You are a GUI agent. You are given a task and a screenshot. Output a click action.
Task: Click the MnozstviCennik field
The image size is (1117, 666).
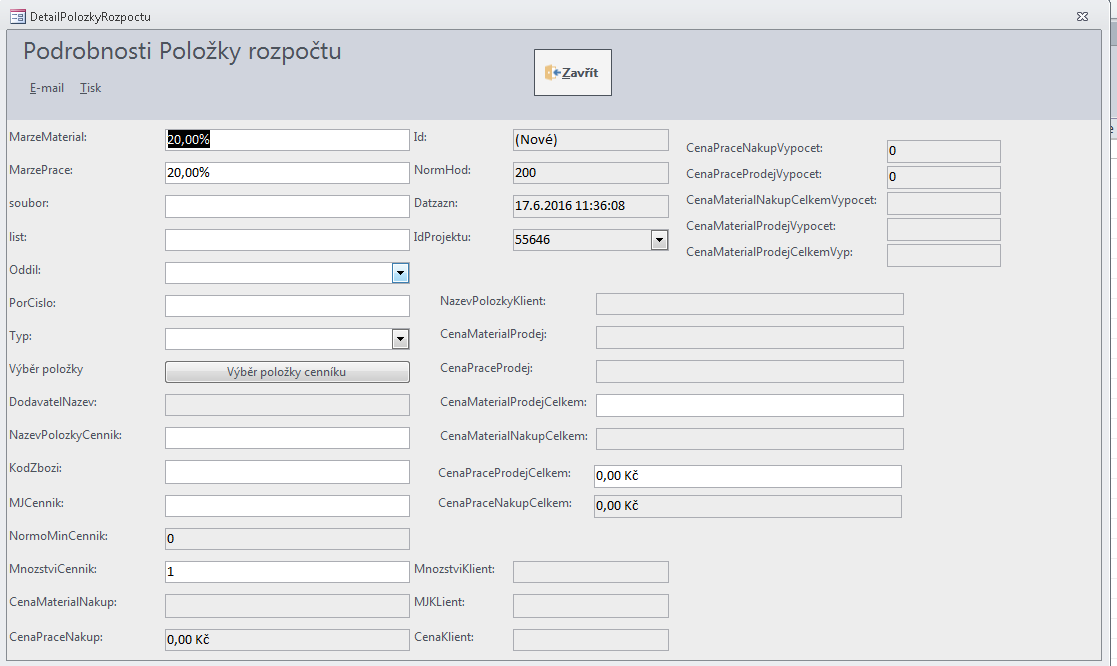287,572
